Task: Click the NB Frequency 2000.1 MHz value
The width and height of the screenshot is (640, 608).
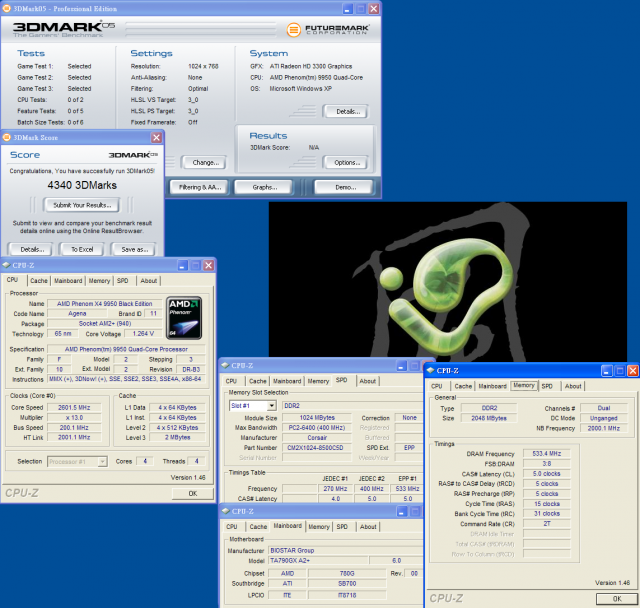Action: pyautogui.click(x=604, y=428)
